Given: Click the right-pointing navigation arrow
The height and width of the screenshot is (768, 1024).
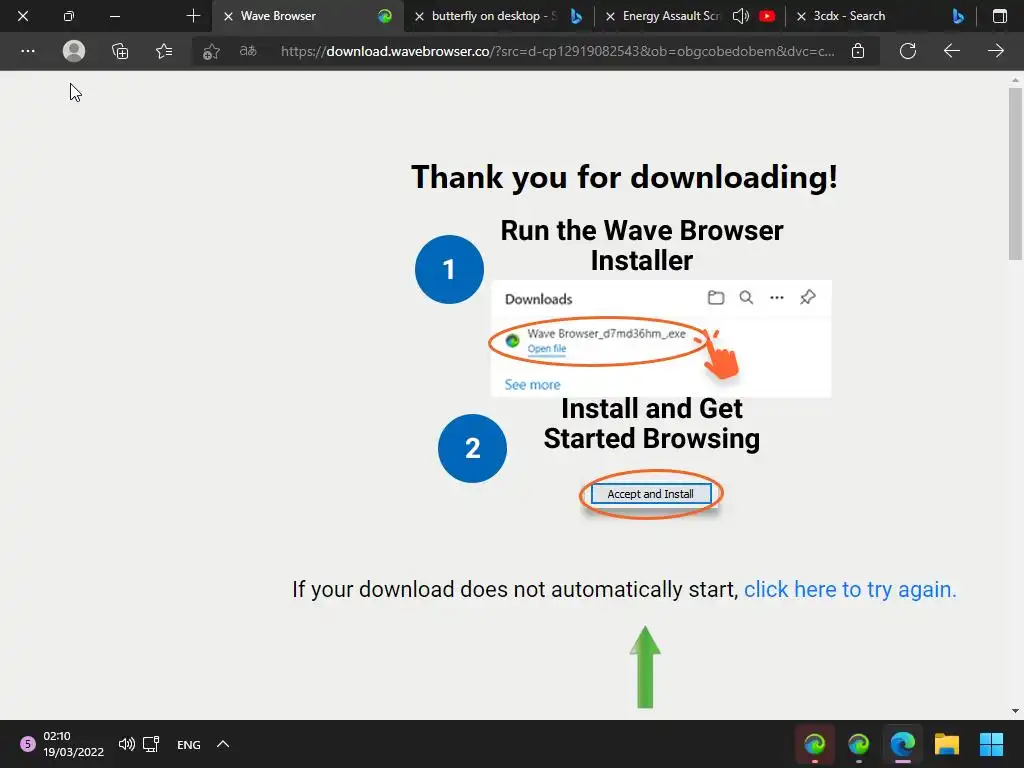Looking at the screenshot, I should click(995, 51).
